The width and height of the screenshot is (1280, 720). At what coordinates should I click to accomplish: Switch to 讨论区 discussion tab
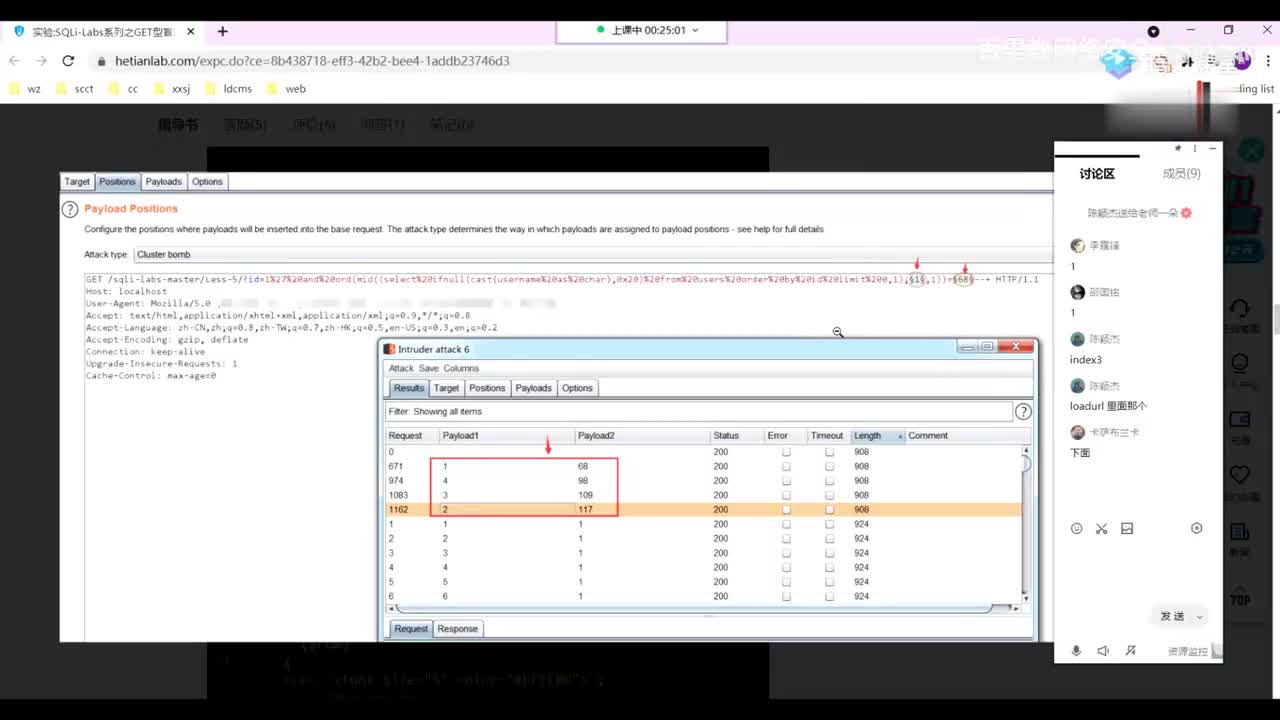1097,174
